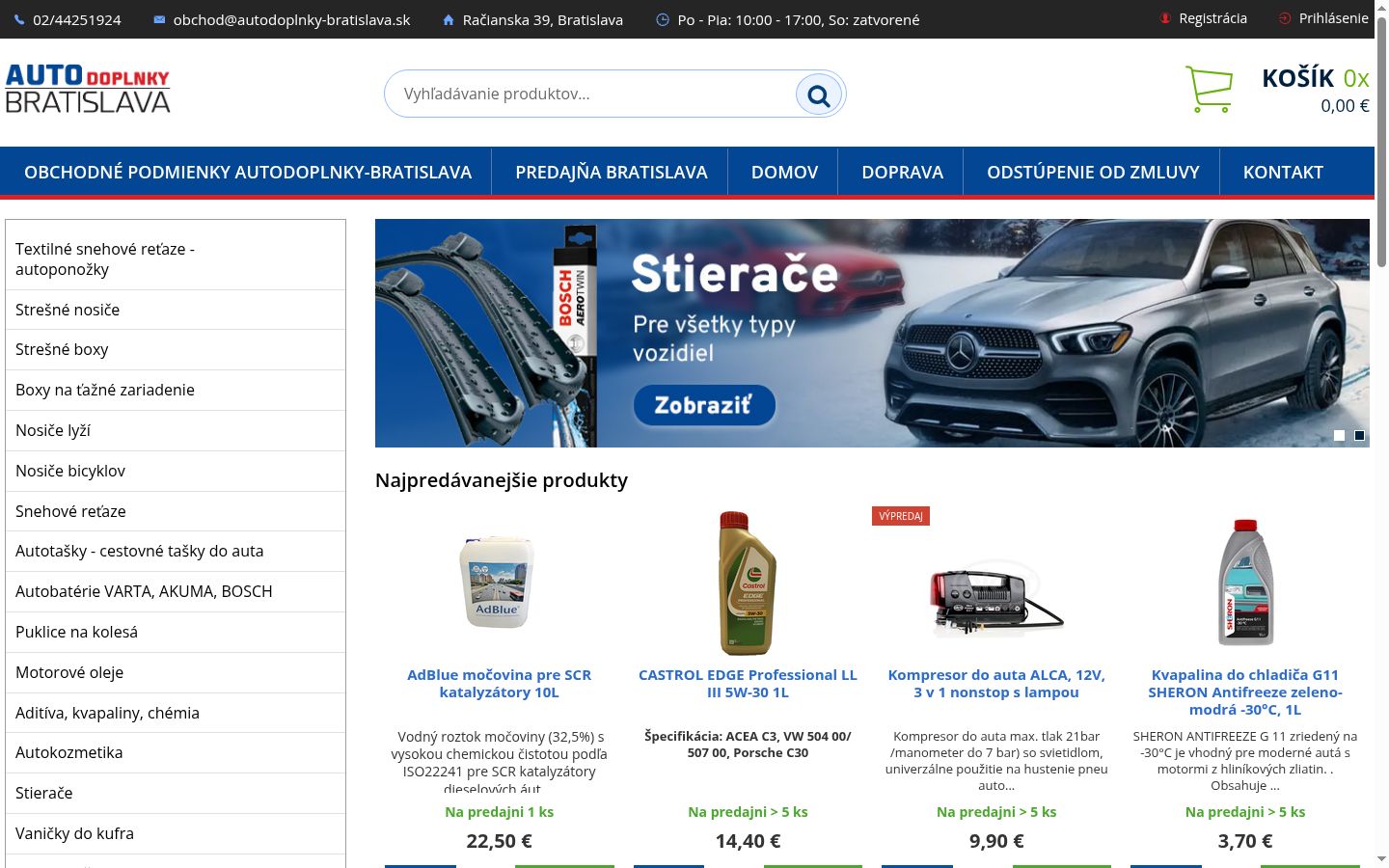
Task: Open the Auto Doplnky Bratislava logo
Action: 88,89
